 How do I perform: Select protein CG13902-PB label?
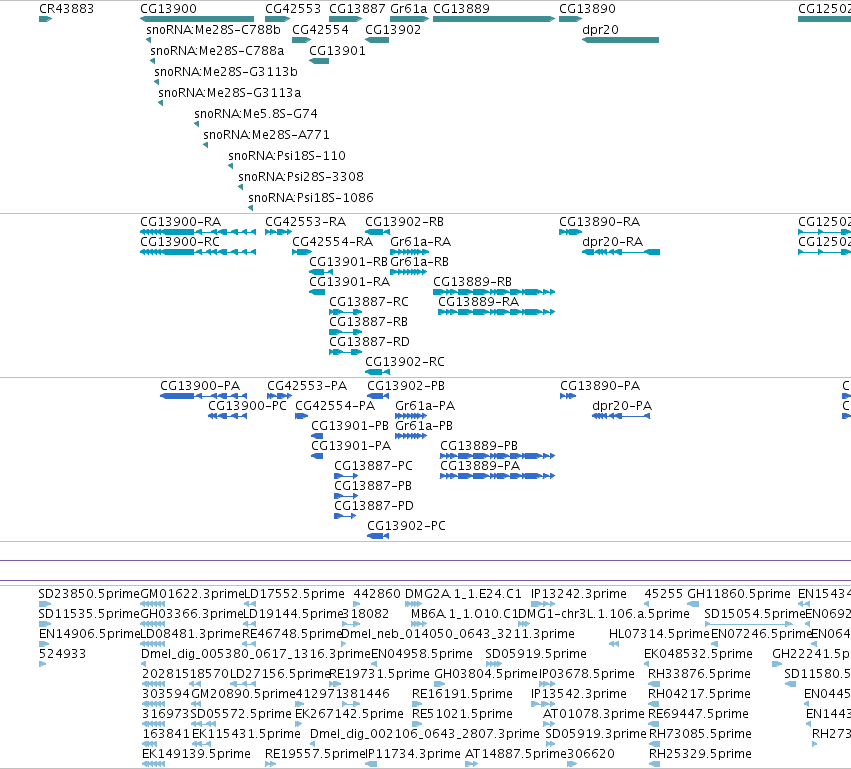coord(406,386)
